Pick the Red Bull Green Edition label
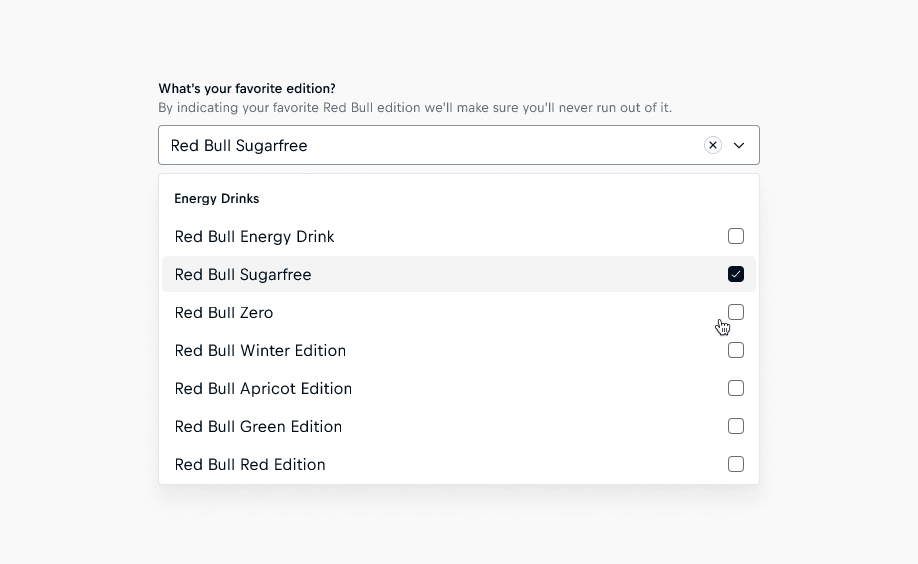 [258, 427]
